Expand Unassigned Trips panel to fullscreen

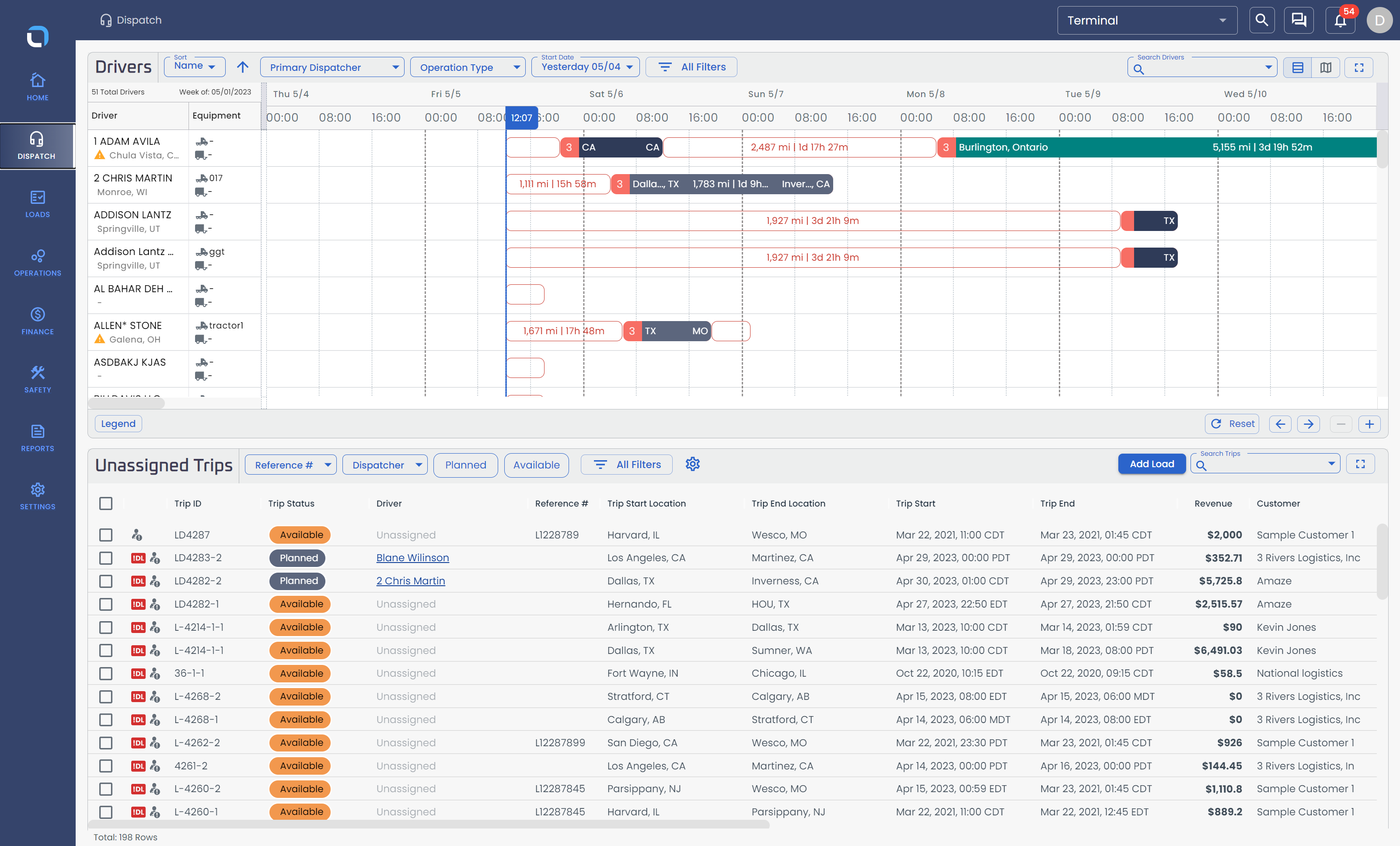(x=1360, y=464)
